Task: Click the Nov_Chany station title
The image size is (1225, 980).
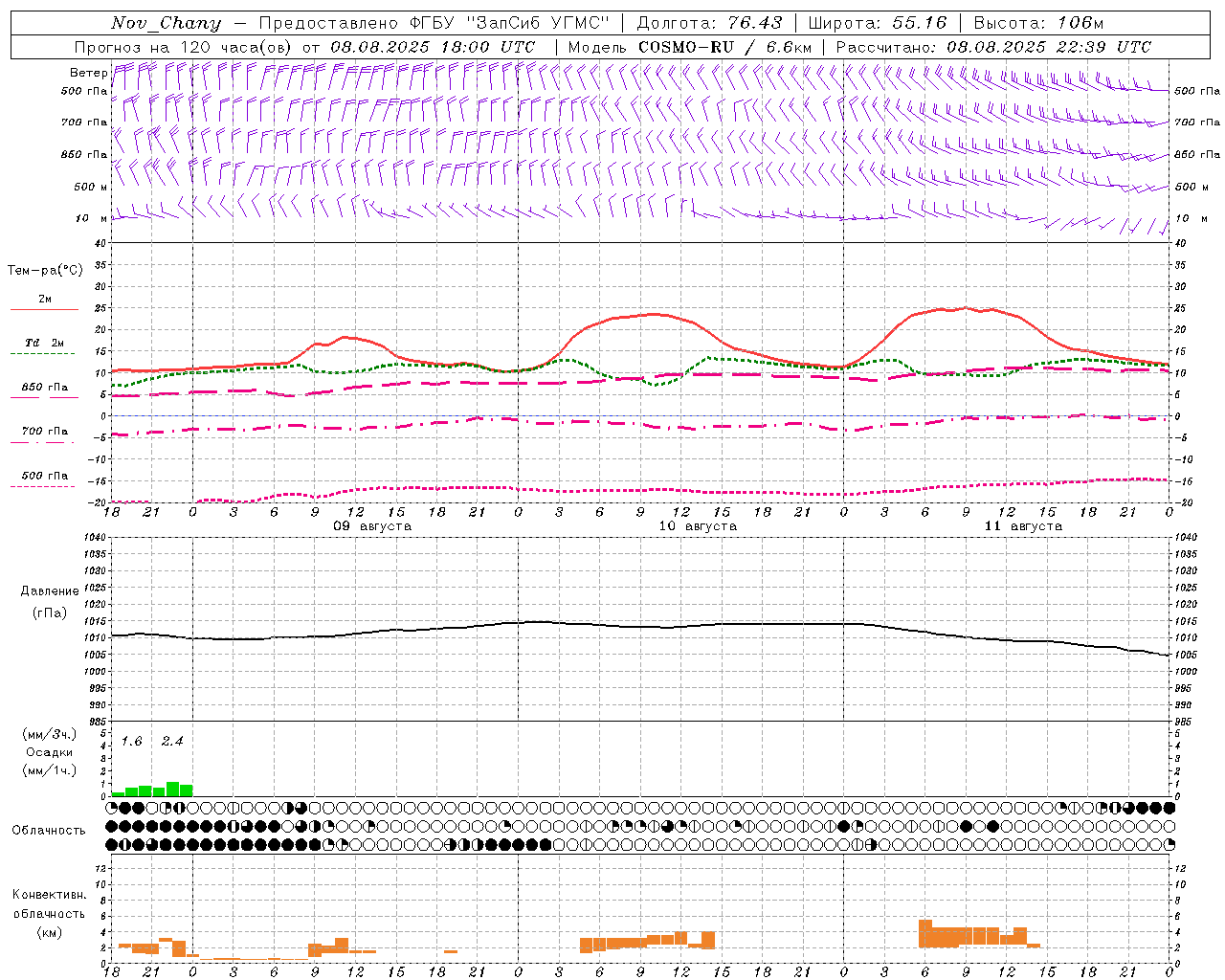Action: coord(166,23)
